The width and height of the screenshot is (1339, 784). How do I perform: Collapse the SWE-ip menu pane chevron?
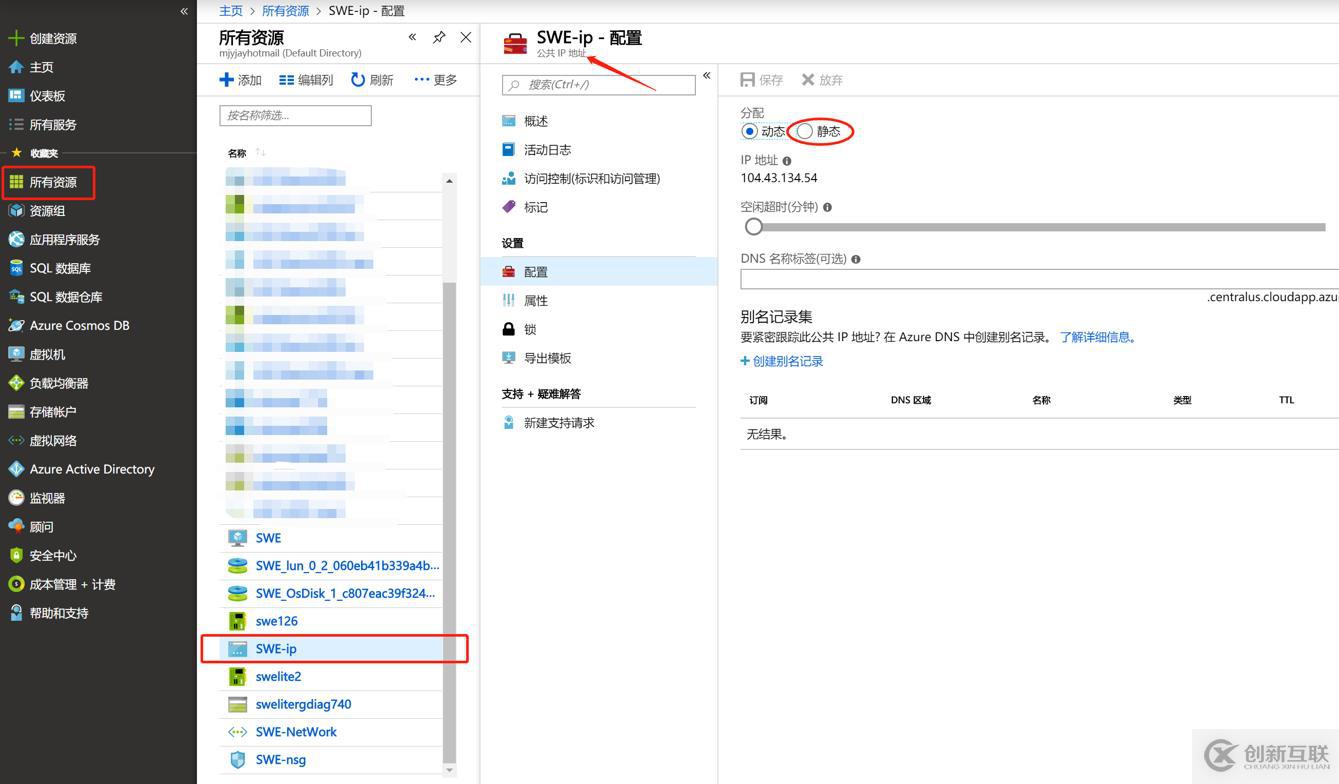706,74
